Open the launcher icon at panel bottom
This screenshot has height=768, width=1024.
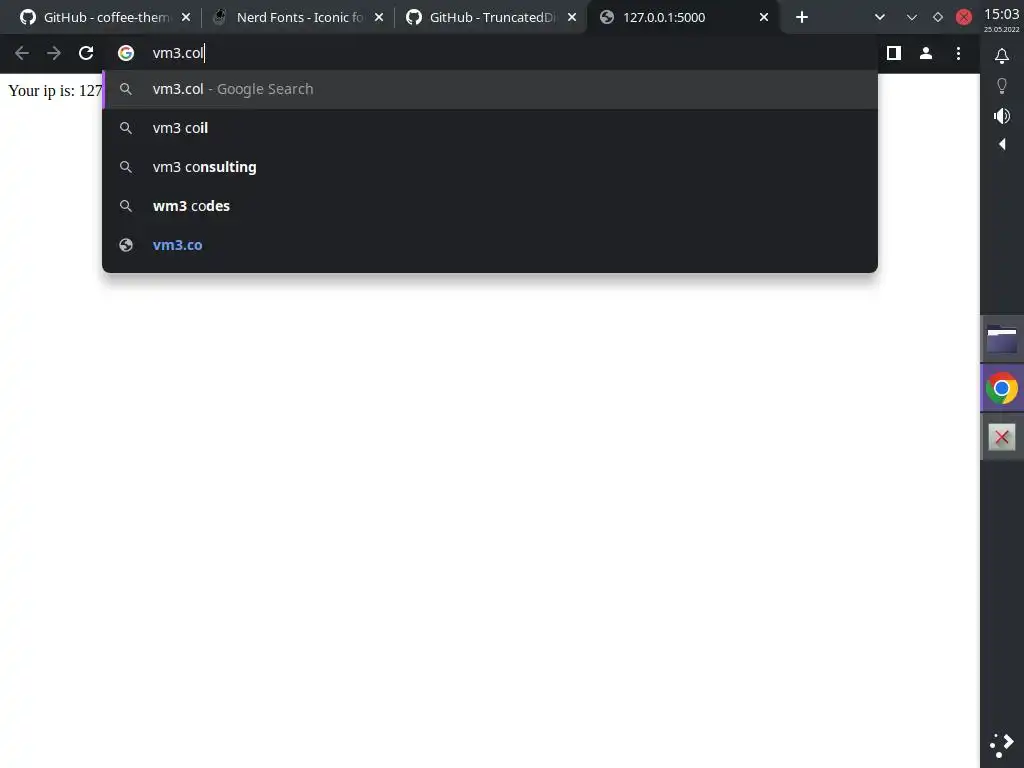(x=1002, y=745)
